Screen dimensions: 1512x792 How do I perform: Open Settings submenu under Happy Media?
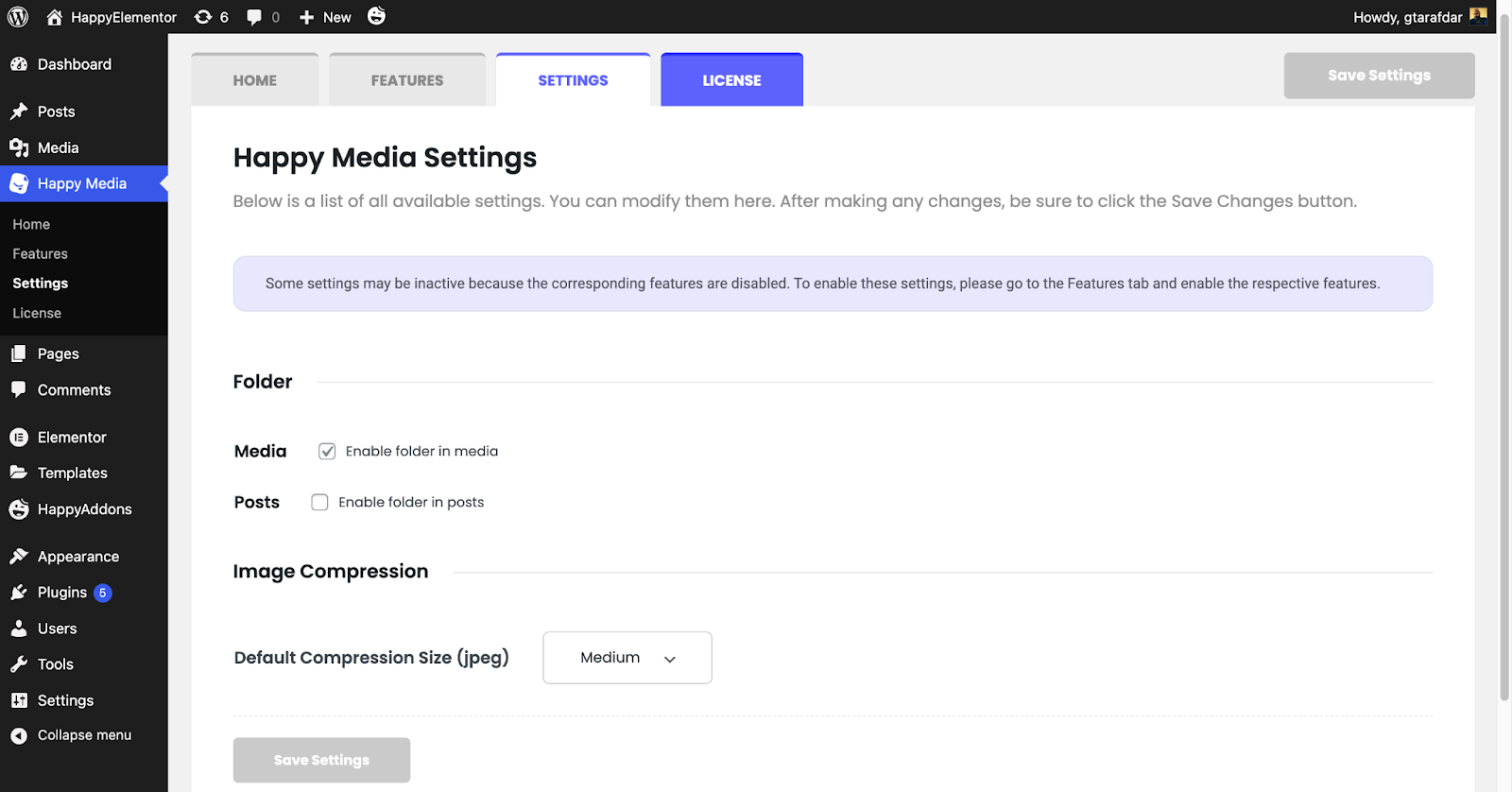(41, 283)
